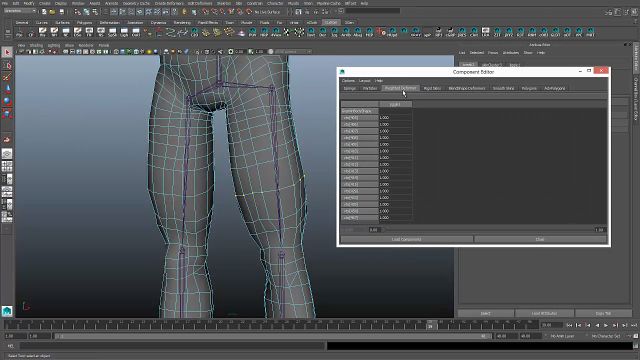Click the Maya logo icon at bottom left
640x360 pixels.
pos(7,311)
